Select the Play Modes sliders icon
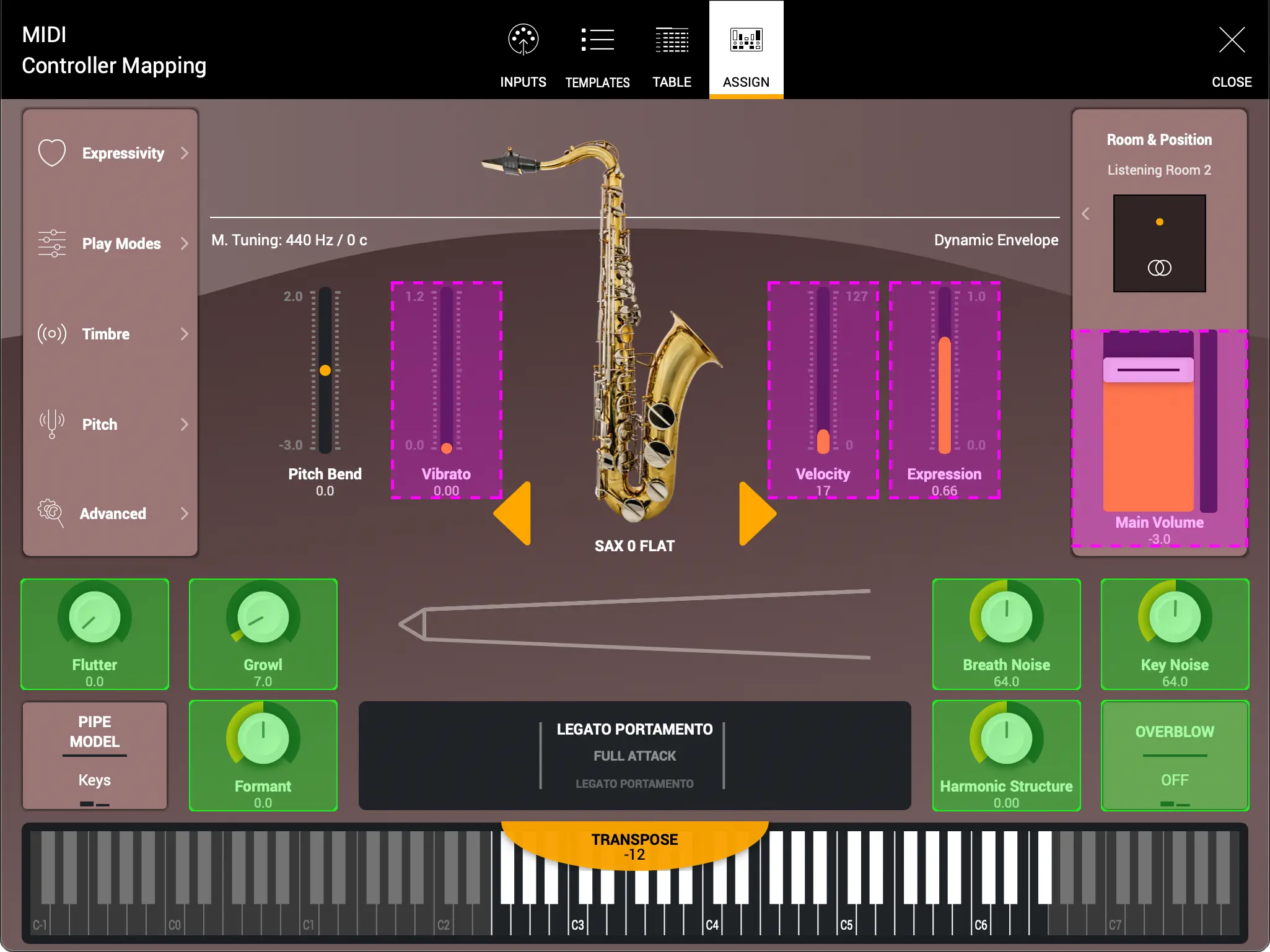 52,243
